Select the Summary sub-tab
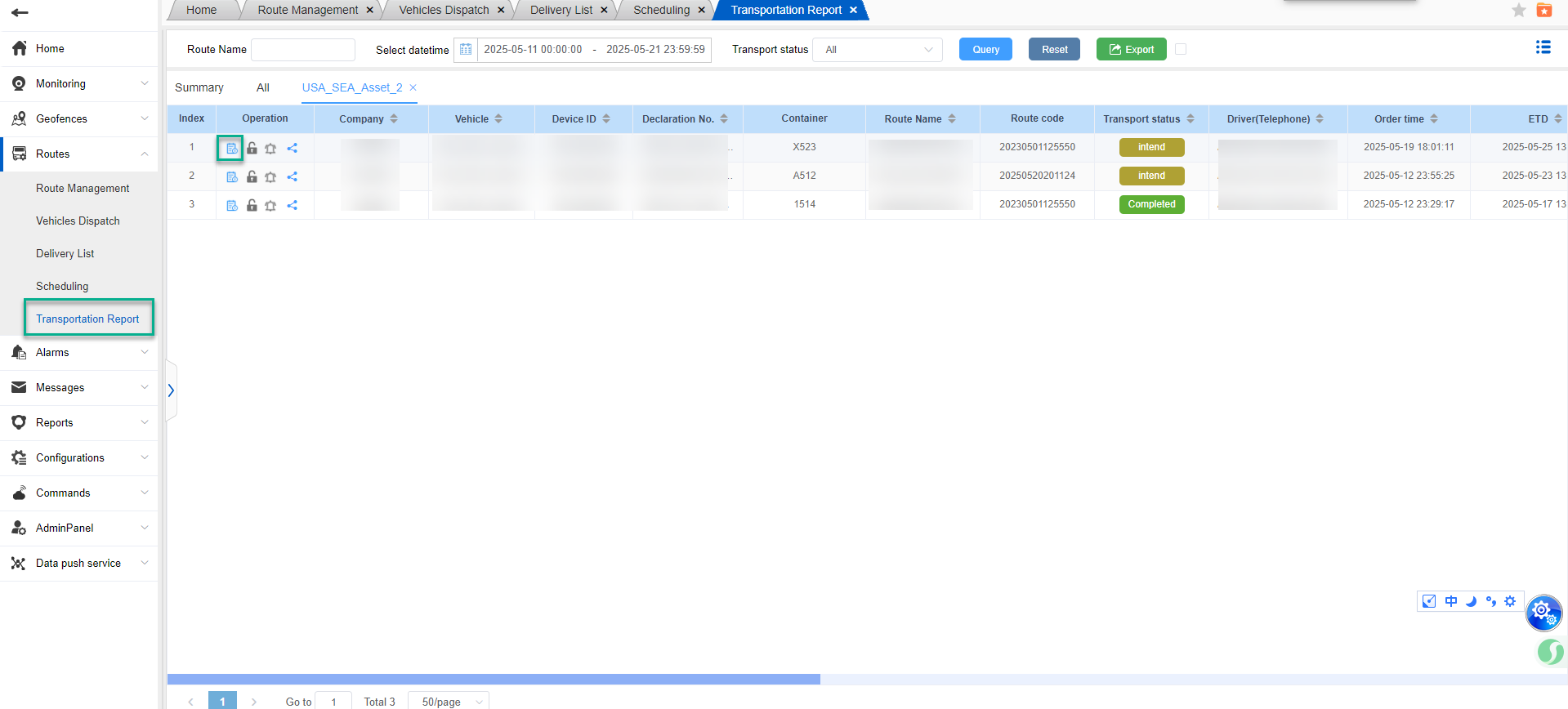Screen dimensions: 1568x709 (x=199, y=87)
